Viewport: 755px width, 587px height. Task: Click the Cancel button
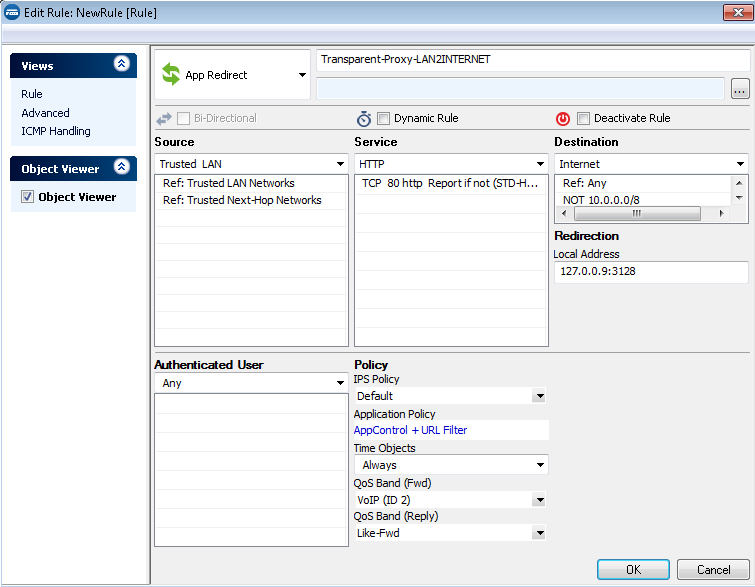(x=713, y=570)
